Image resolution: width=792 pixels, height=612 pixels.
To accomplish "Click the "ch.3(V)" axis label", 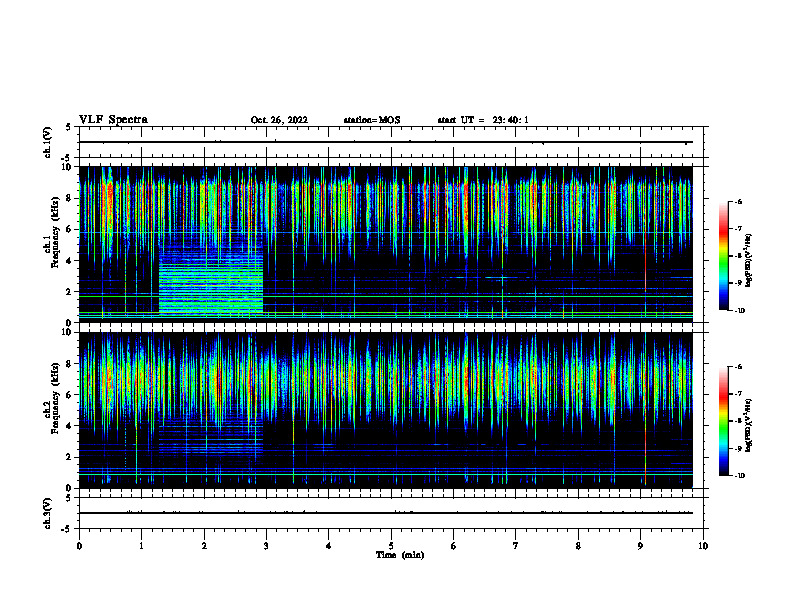I will 47,513.
